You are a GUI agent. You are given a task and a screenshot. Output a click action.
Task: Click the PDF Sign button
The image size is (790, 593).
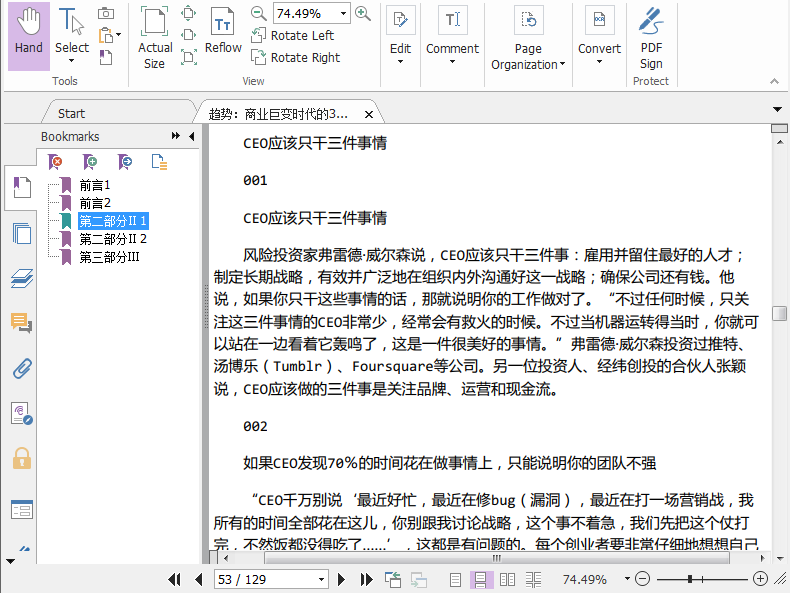pos(651,38)
